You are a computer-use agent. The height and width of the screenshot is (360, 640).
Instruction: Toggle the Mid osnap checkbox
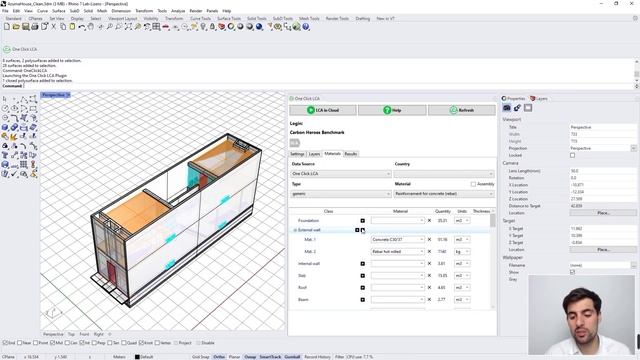click(52, 343)
